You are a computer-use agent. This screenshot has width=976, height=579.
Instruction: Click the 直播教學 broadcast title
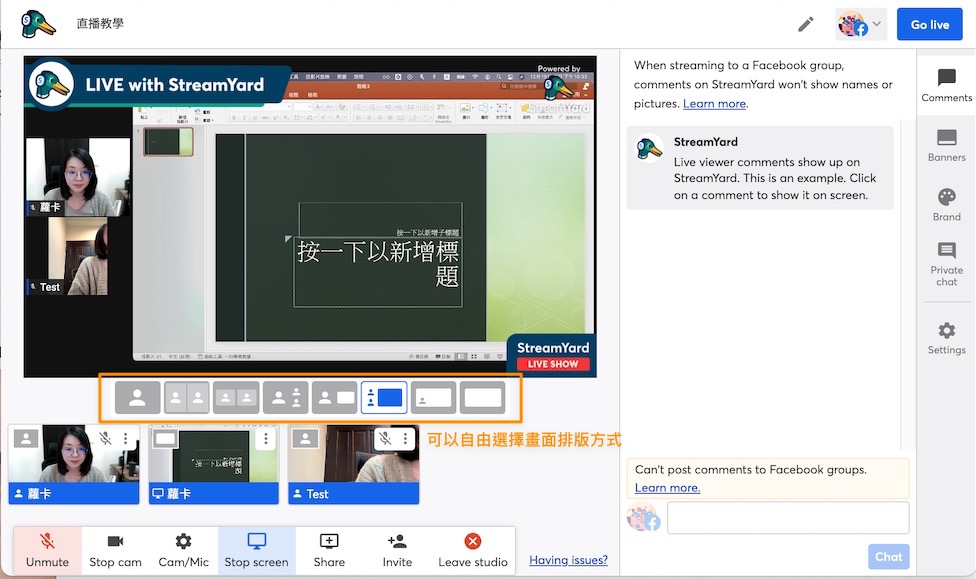coord(100,24)
